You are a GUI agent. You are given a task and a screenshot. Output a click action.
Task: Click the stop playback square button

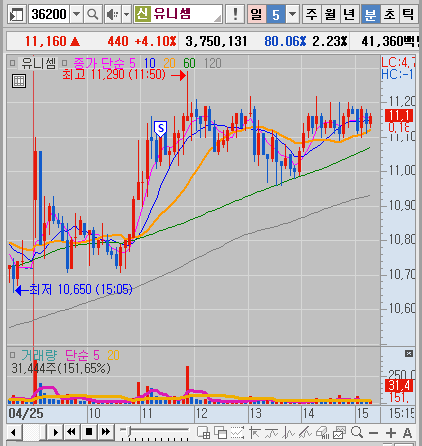coord(89,432)
